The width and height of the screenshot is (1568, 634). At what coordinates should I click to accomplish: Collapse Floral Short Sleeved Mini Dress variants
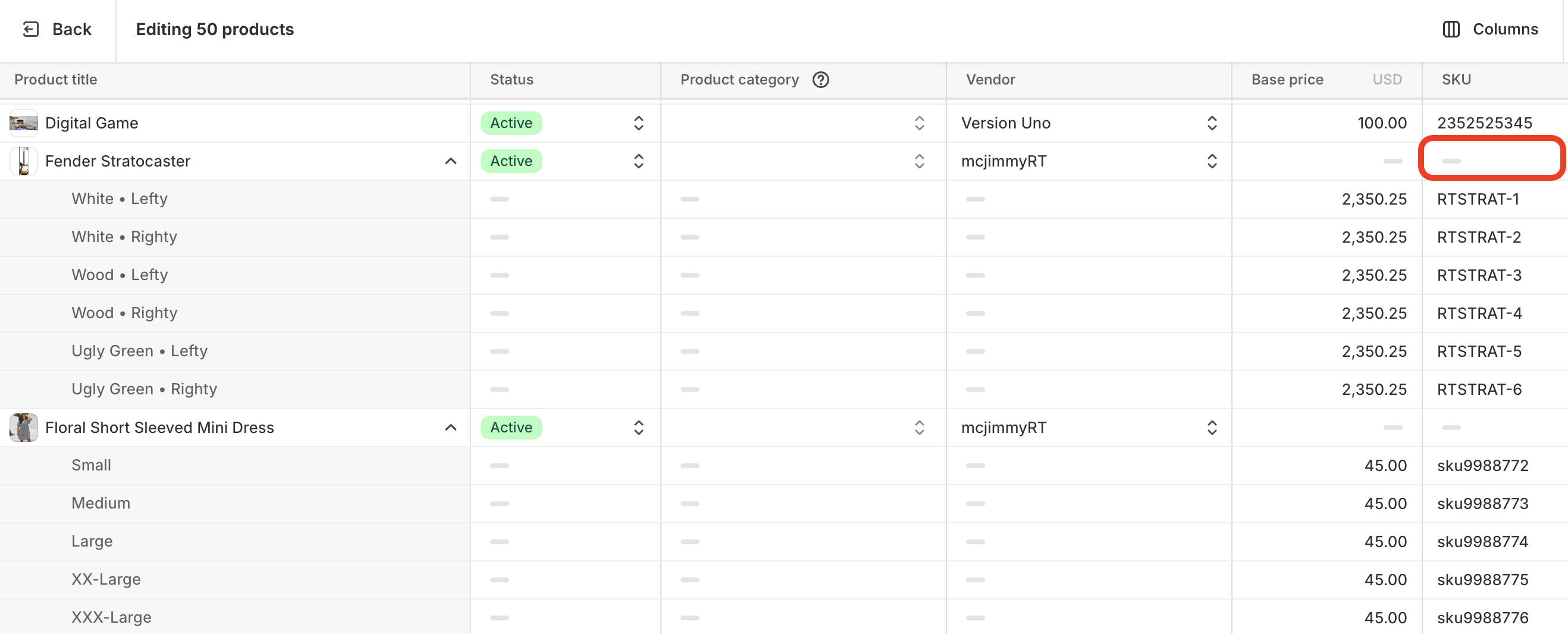450,428
